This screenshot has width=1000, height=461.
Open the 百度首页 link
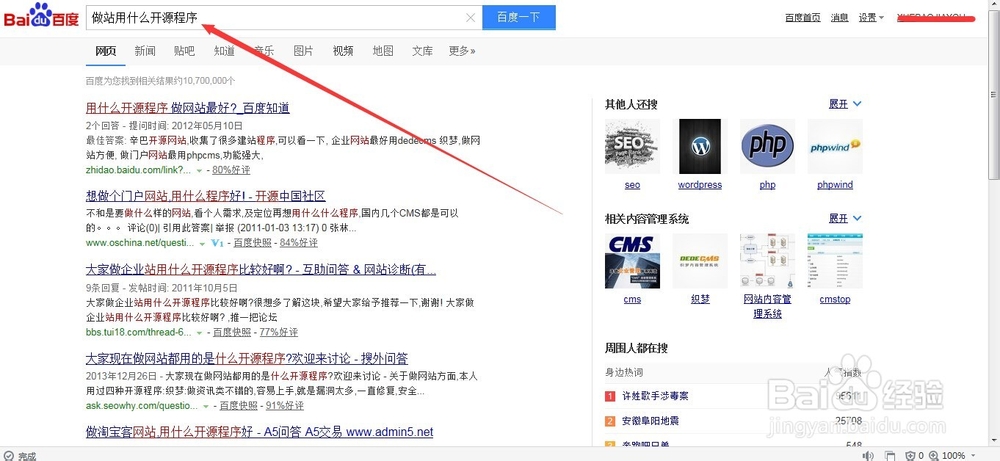[802, 18]
